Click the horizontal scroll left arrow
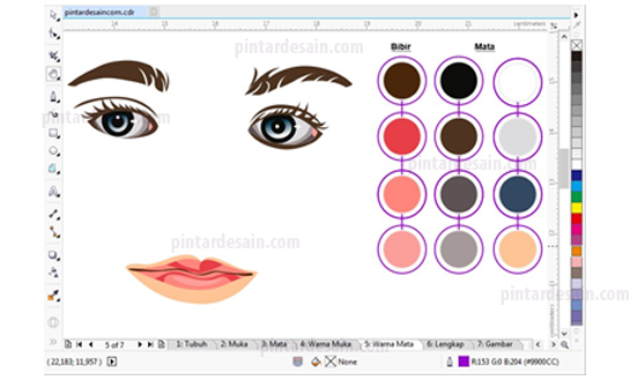630x380 pixels. point(538,344)
